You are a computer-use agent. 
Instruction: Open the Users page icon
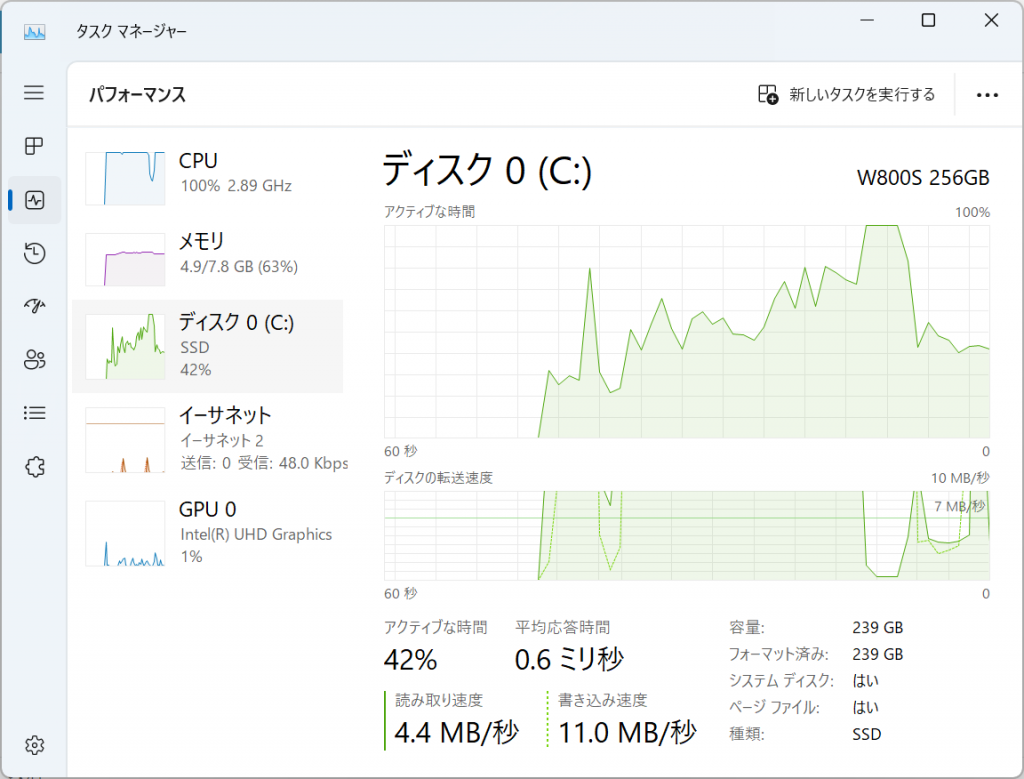click(x=35, y=359)
